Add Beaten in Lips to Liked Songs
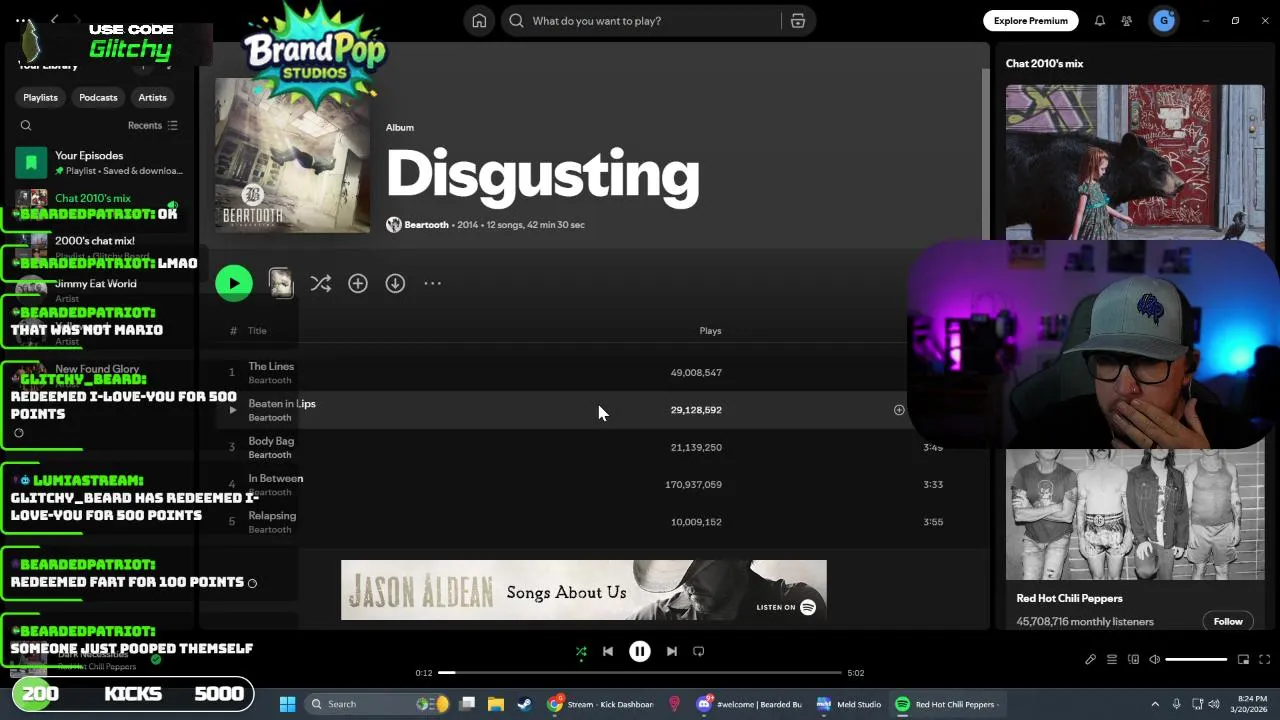This screenshot has height=720, width=1280. 899,410
